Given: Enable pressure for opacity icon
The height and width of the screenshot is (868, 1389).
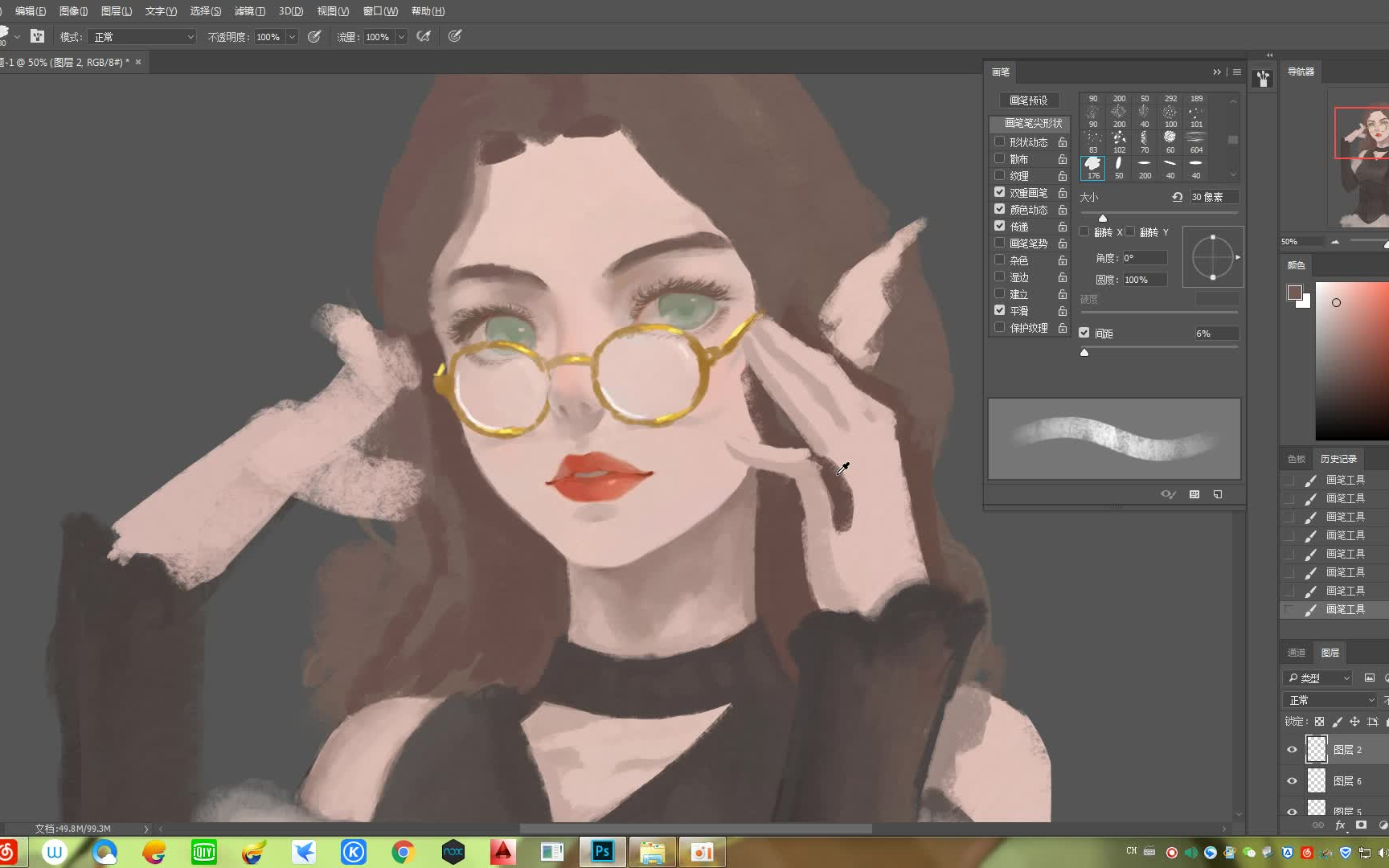Looking at the screenshot, I should point(314,36).
